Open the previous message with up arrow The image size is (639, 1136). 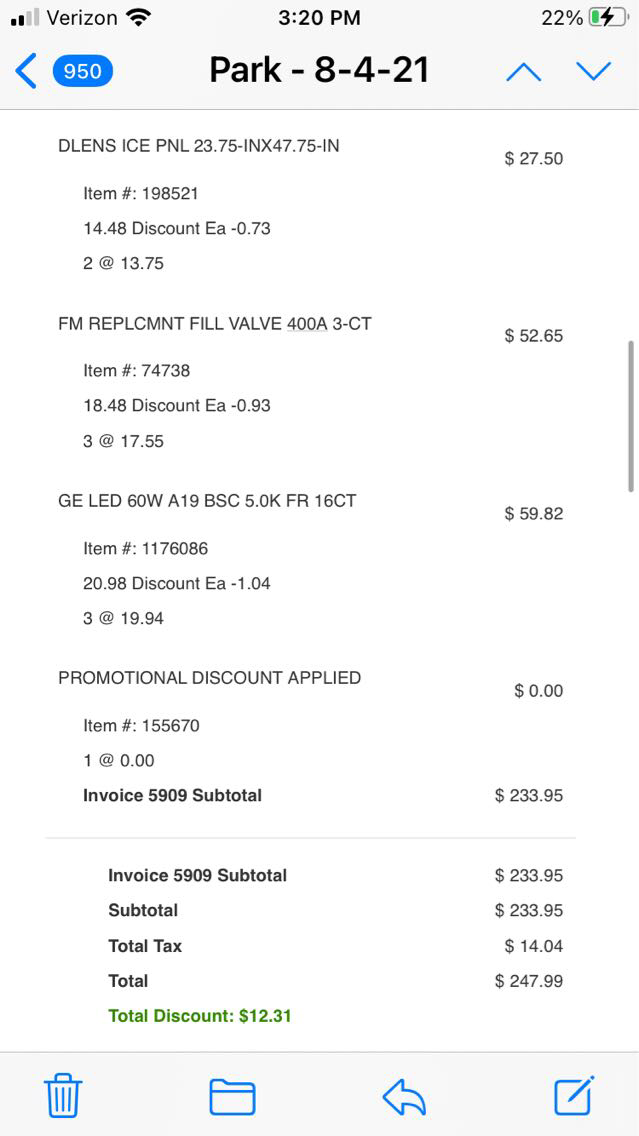coord(523,71)
